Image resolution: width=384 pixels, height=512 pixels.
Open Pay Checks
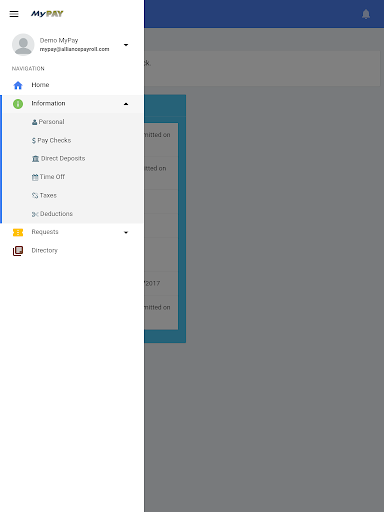54,140
